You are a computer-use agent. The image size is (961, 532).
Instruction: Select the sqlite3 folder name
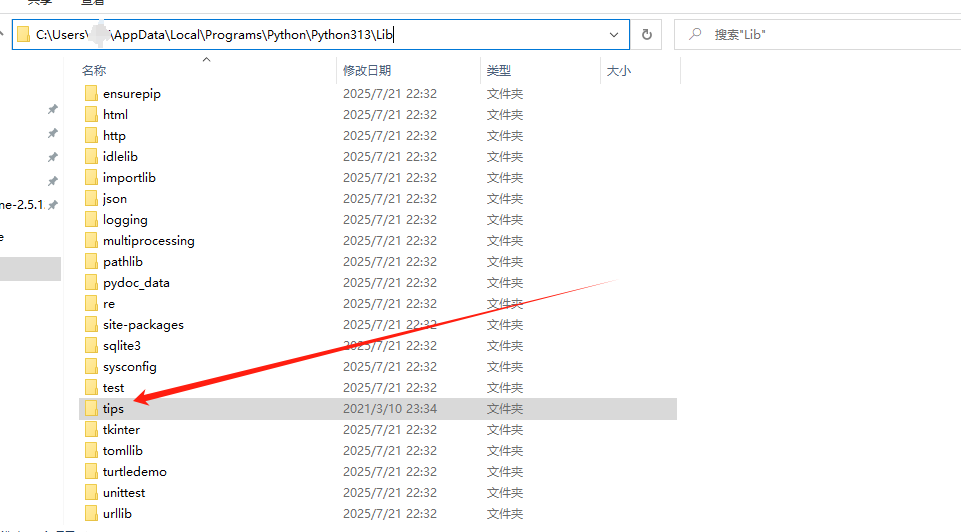121,346
